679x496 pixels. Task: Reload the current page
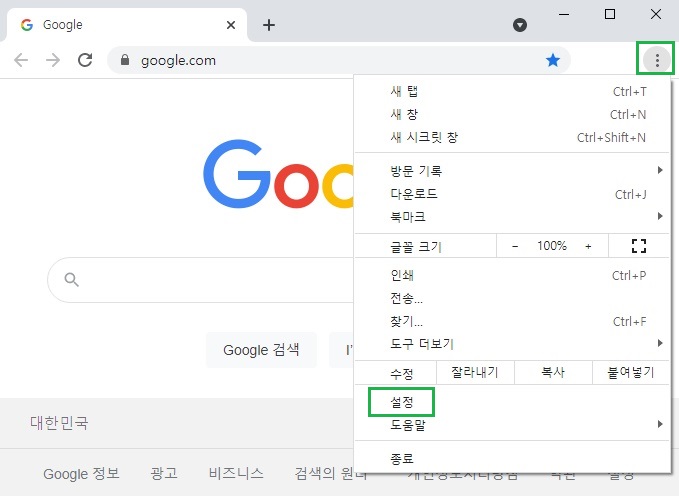point(85,60)
